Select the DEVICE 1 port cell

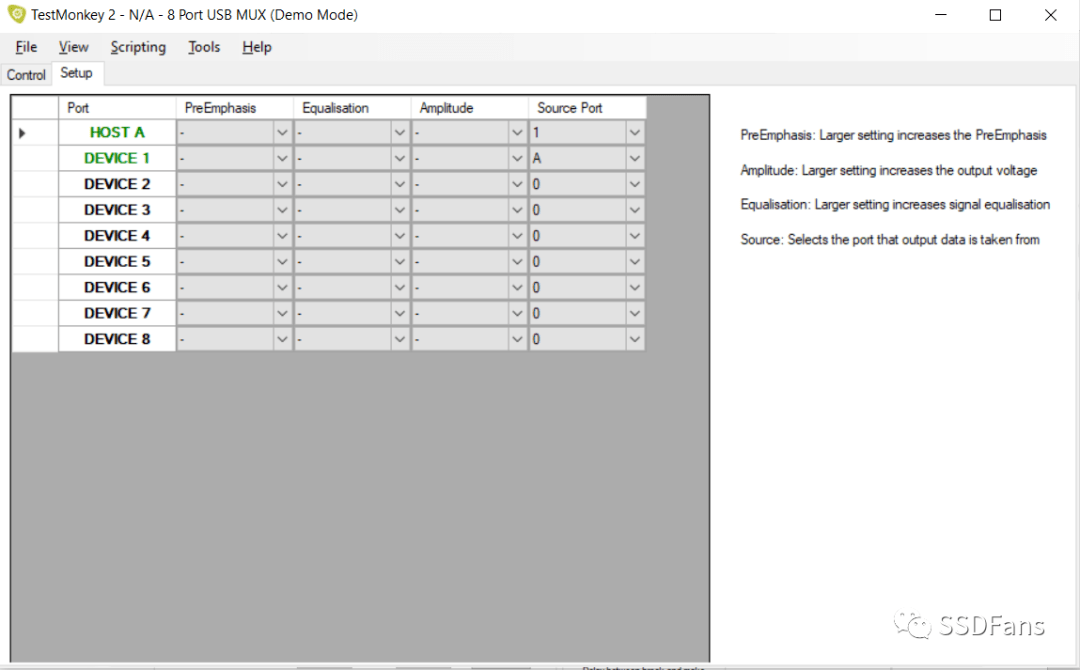click(117, 158)
